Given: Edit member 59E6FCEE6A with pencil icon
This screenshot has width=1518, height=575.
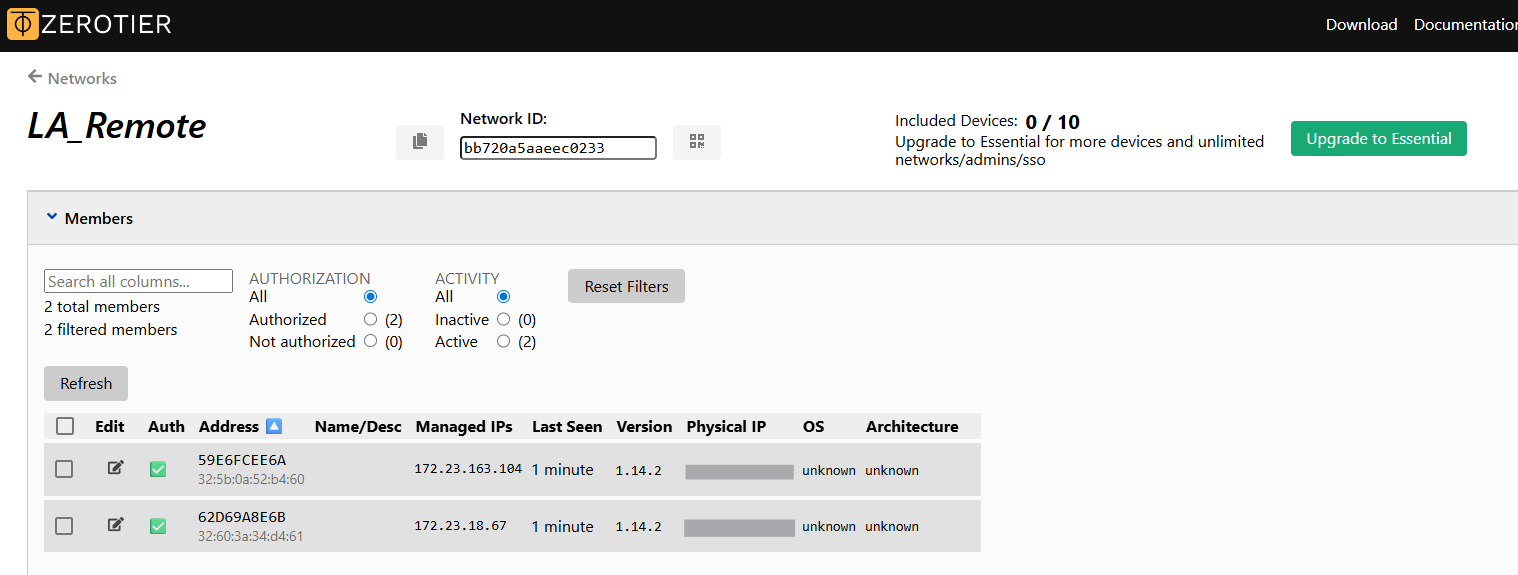Looking at the screenshot, I should [116, 468].
